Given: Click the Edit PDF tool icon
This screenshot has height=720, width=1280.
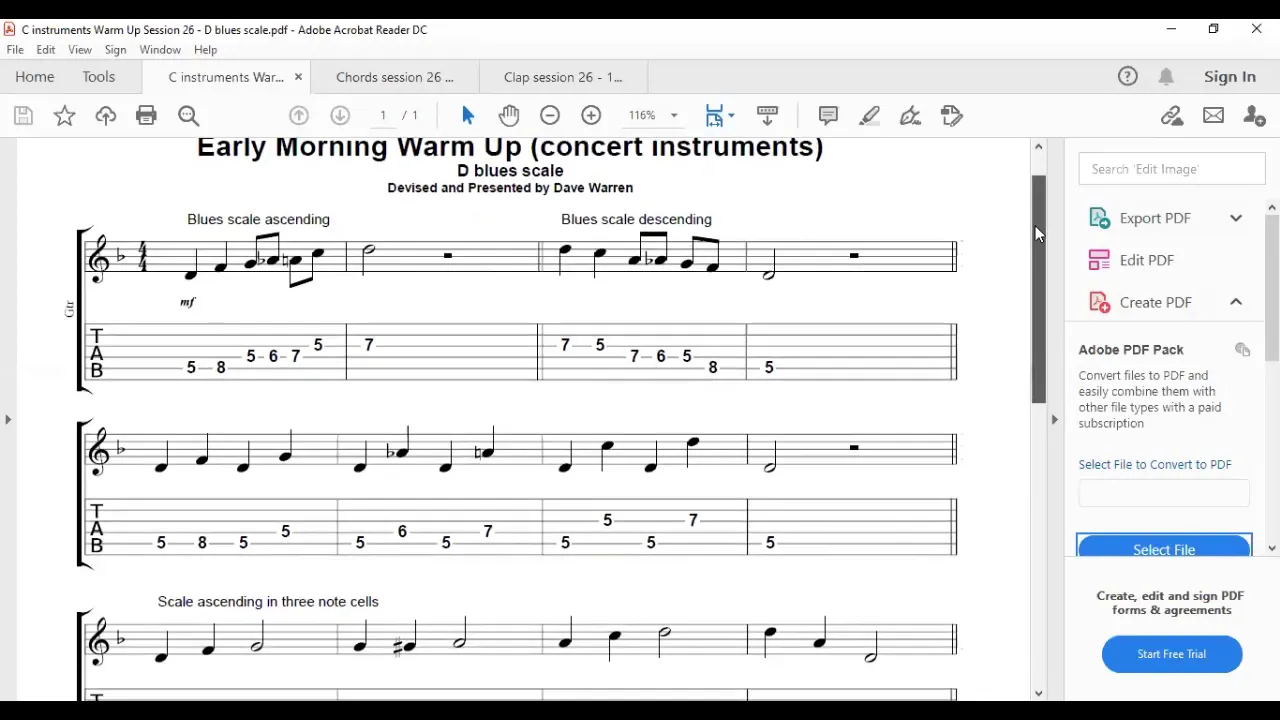Looking at the screenshot, I should coord(1099,260).
